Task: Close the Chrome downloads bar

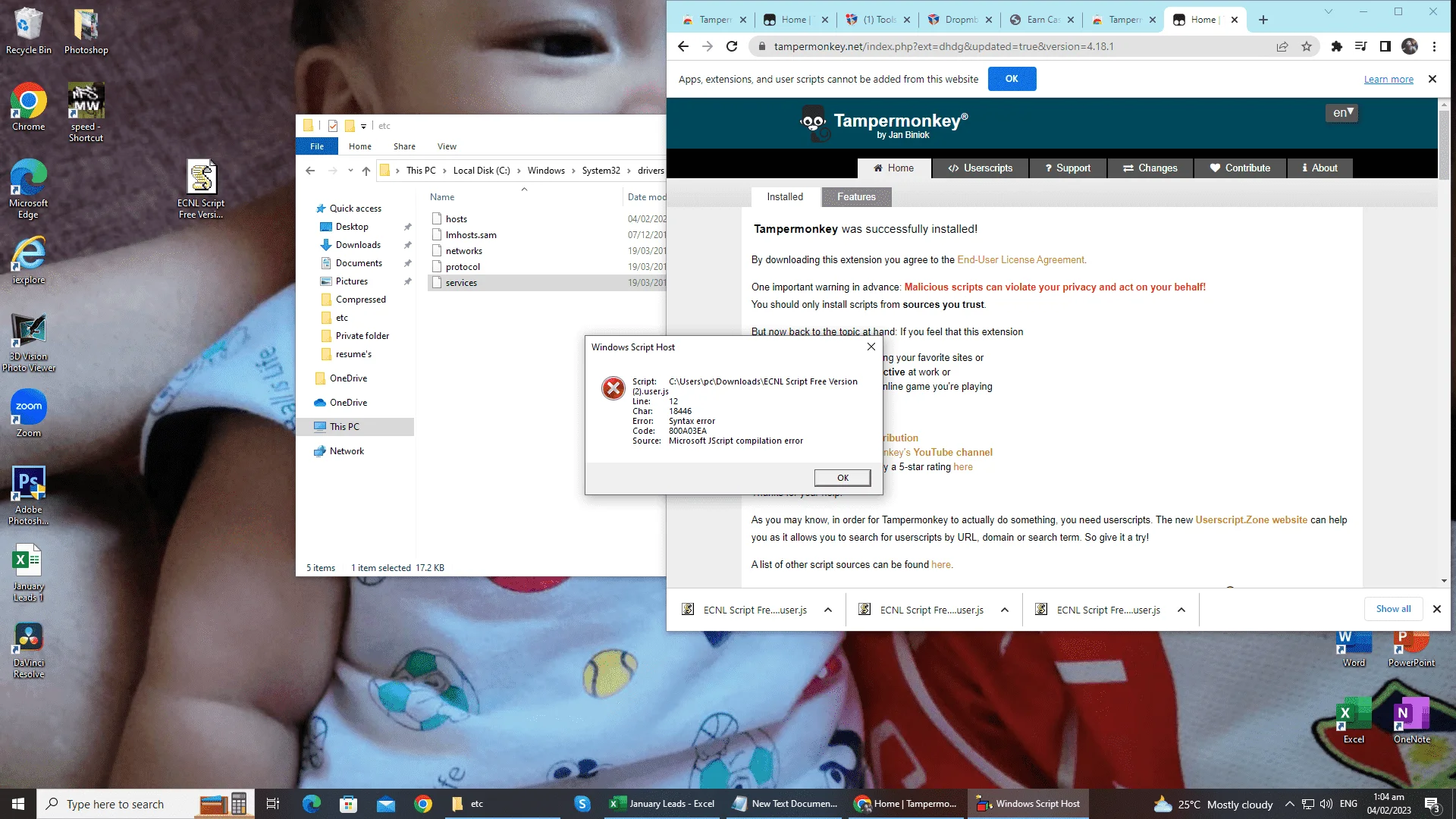Action: (x=1436, y=609)
